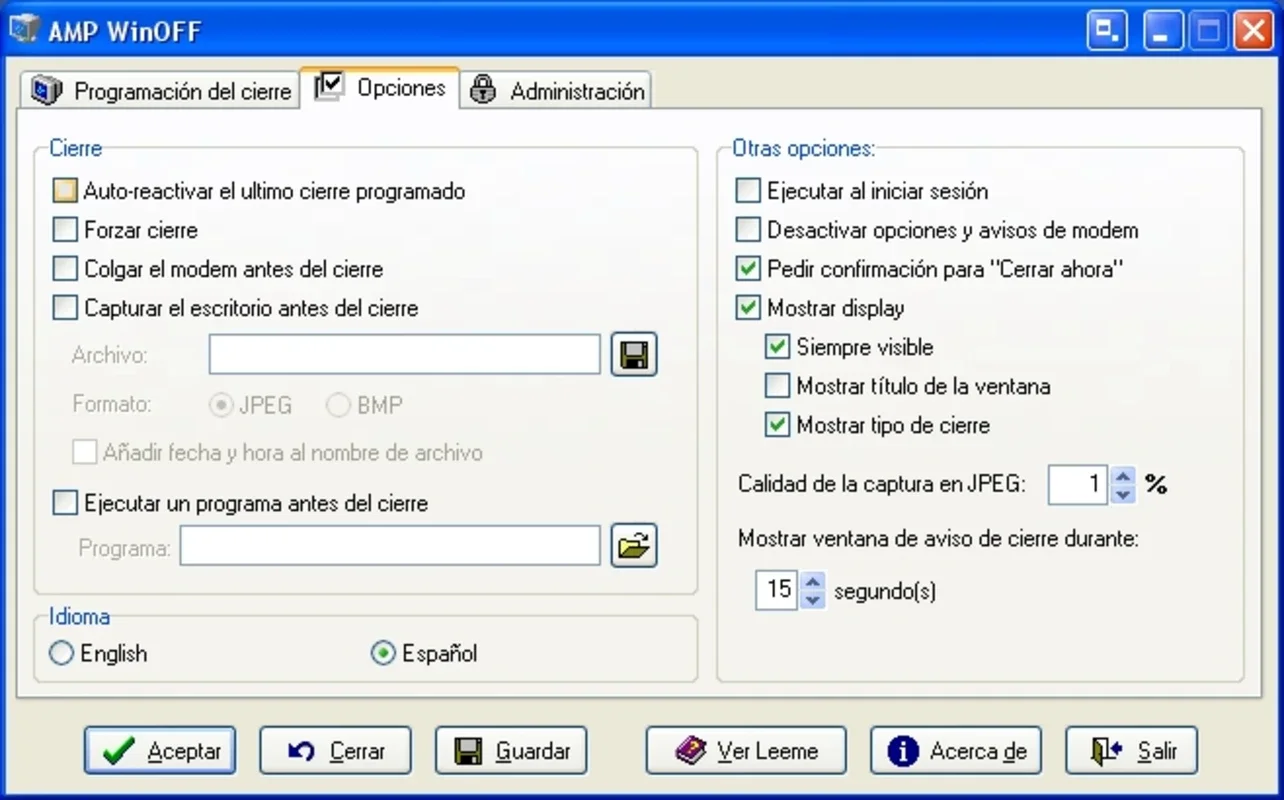Exit the app with Salir button
Image resolution: width=1284 pixels, height=800 pixels.
1131,751
